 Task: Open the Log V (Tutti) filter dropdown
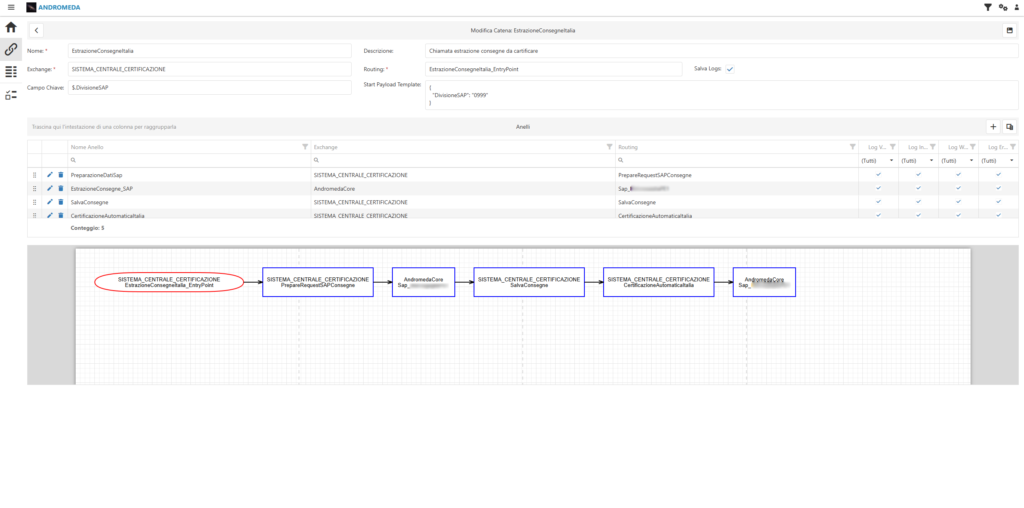[878, 161]
